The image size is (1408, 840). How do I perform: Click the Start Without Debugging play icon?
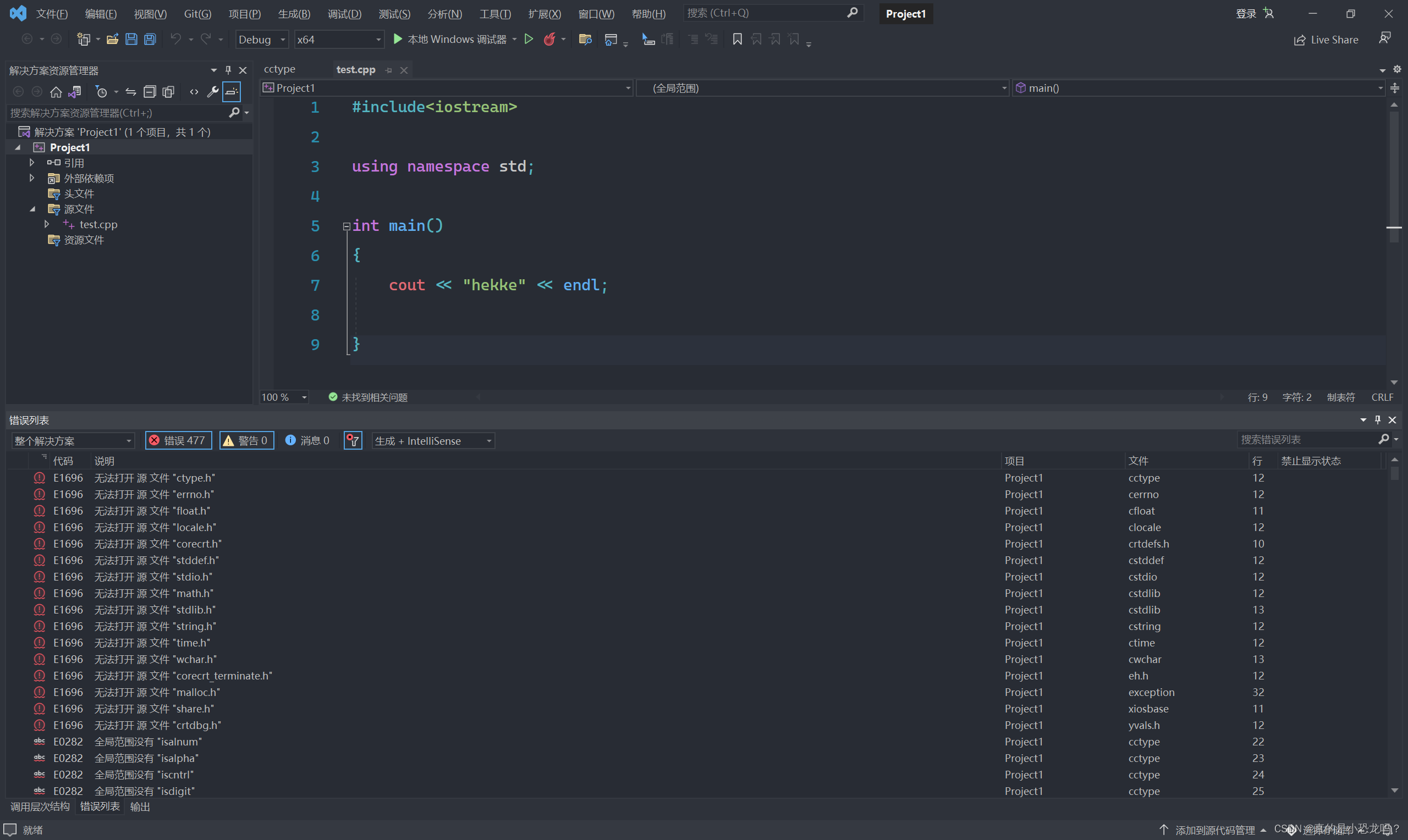[x=528, y=39]
